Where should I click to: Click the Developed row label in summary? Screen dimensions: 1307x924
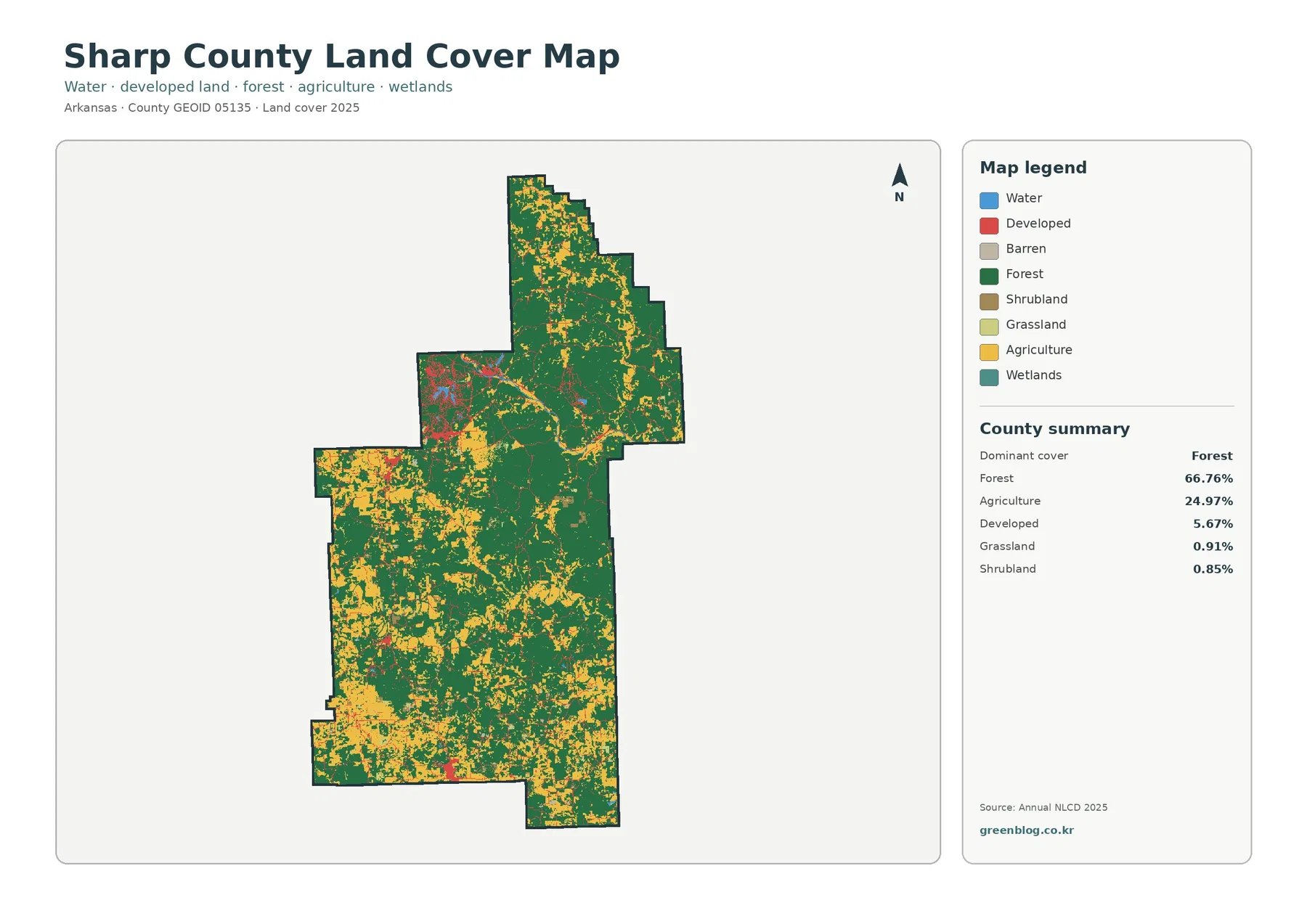1009,523
